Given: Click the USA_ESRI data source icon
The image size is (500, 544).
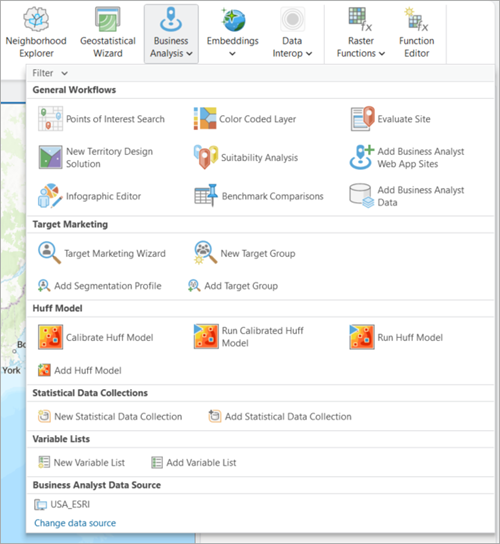Looking at the screenshot, I should click(x=40, y=504).
